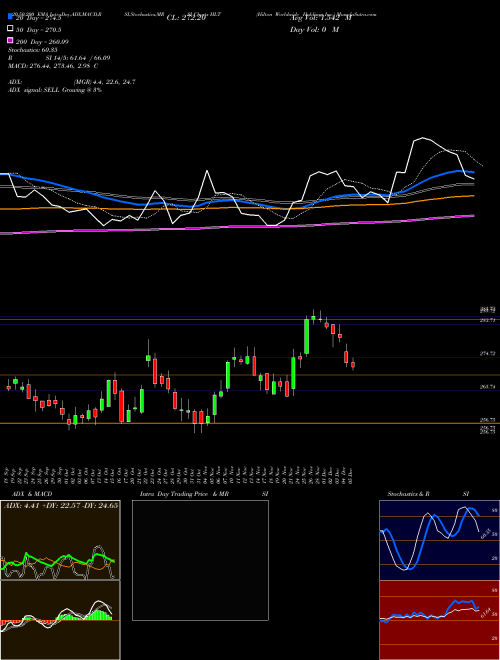This screenshot has height=660, width=500.
Task: Click the Stochastics & RSI panel title
Action: [428, 494]
